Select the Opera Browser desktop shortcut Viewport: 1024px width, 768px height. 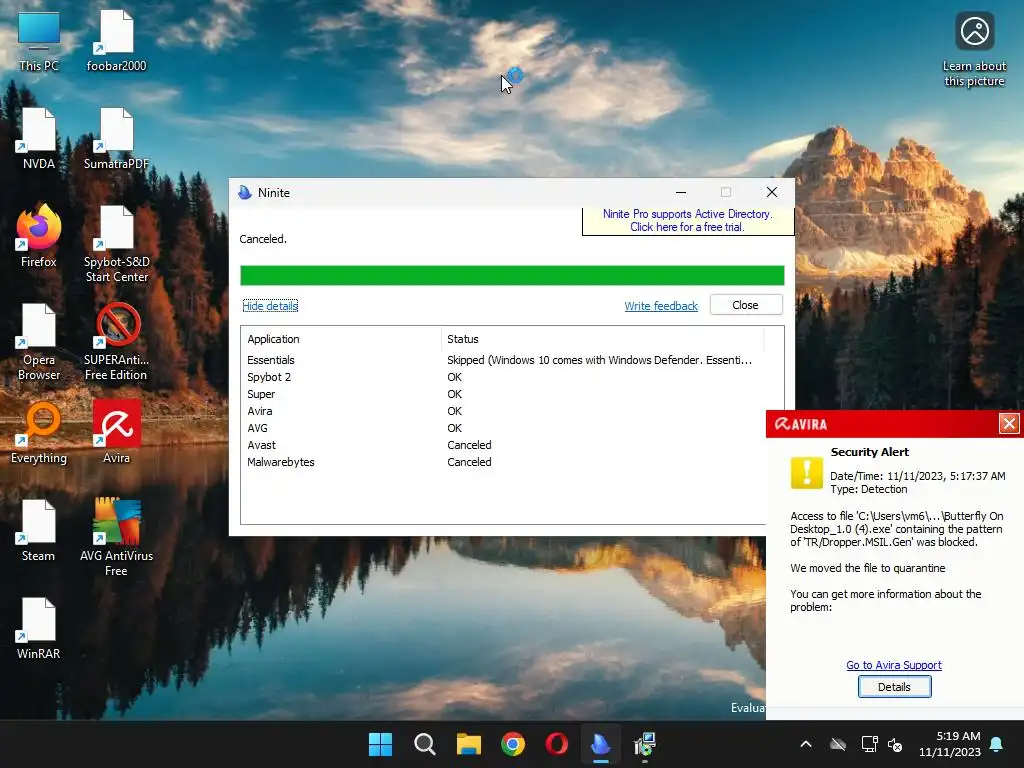(x=39, y=342)
